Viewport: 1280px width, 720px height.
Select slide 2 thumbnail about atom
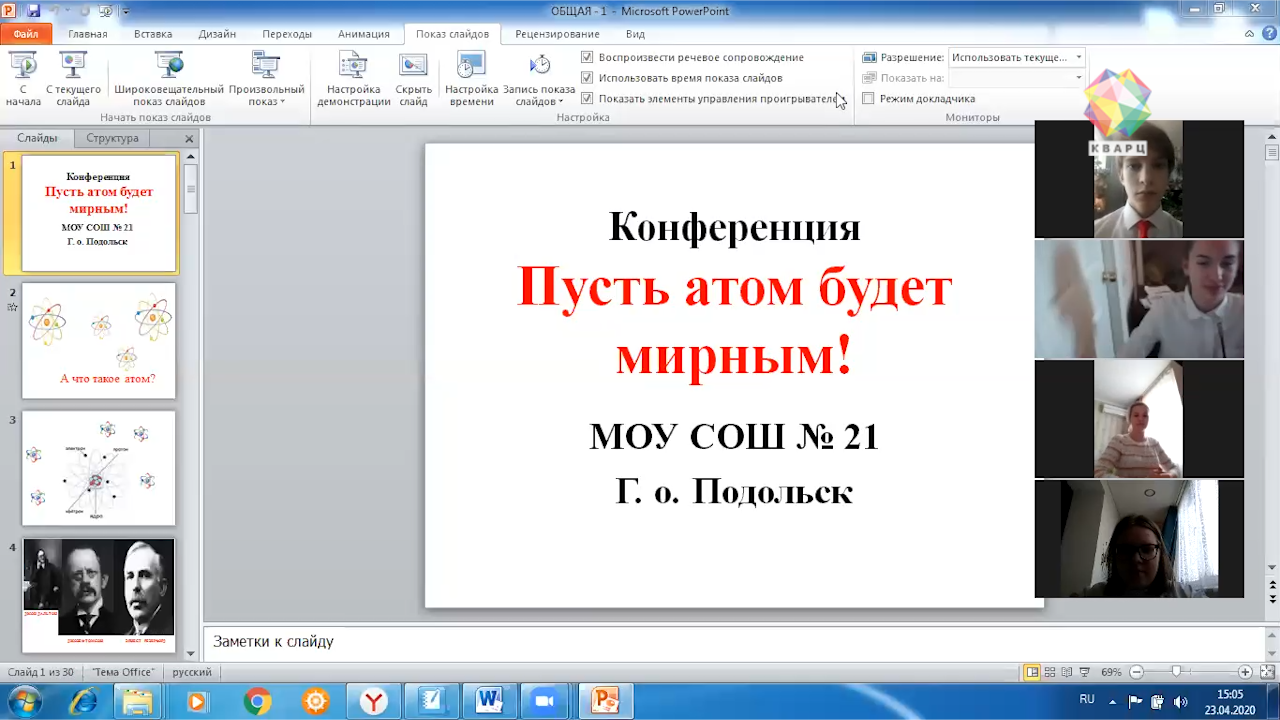[98, 341]
